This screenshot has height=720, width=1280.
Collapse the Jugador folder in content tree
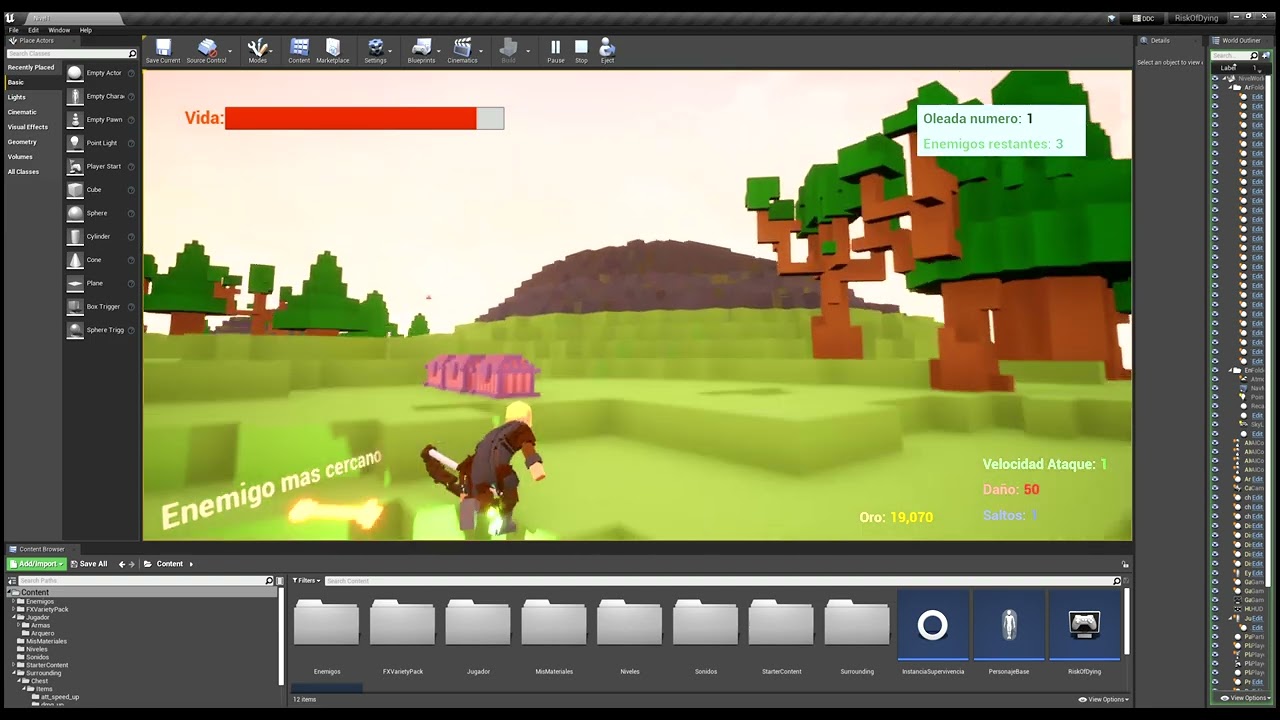[x=15, y=617]
